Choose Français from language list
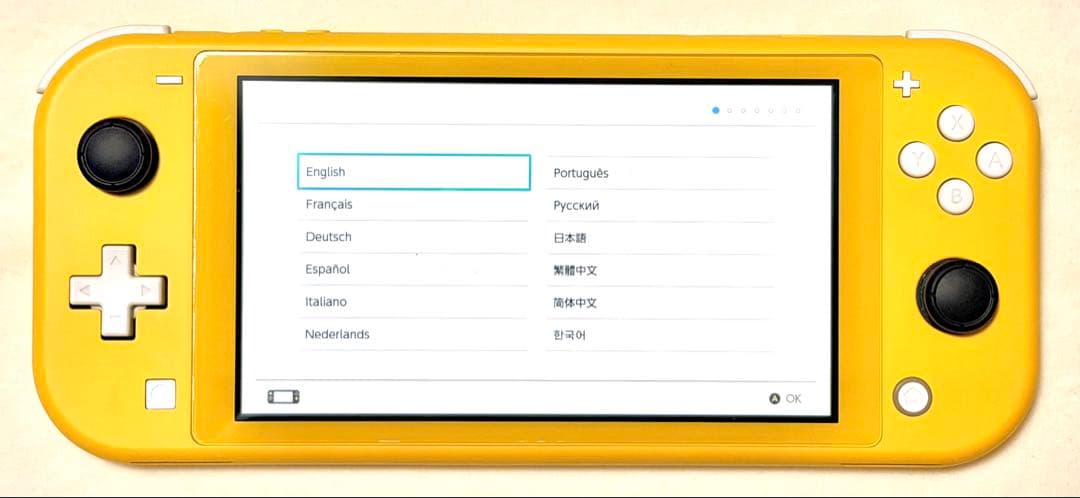The image size is (1080, 498). pyautogui.click(x=414, y=205)
